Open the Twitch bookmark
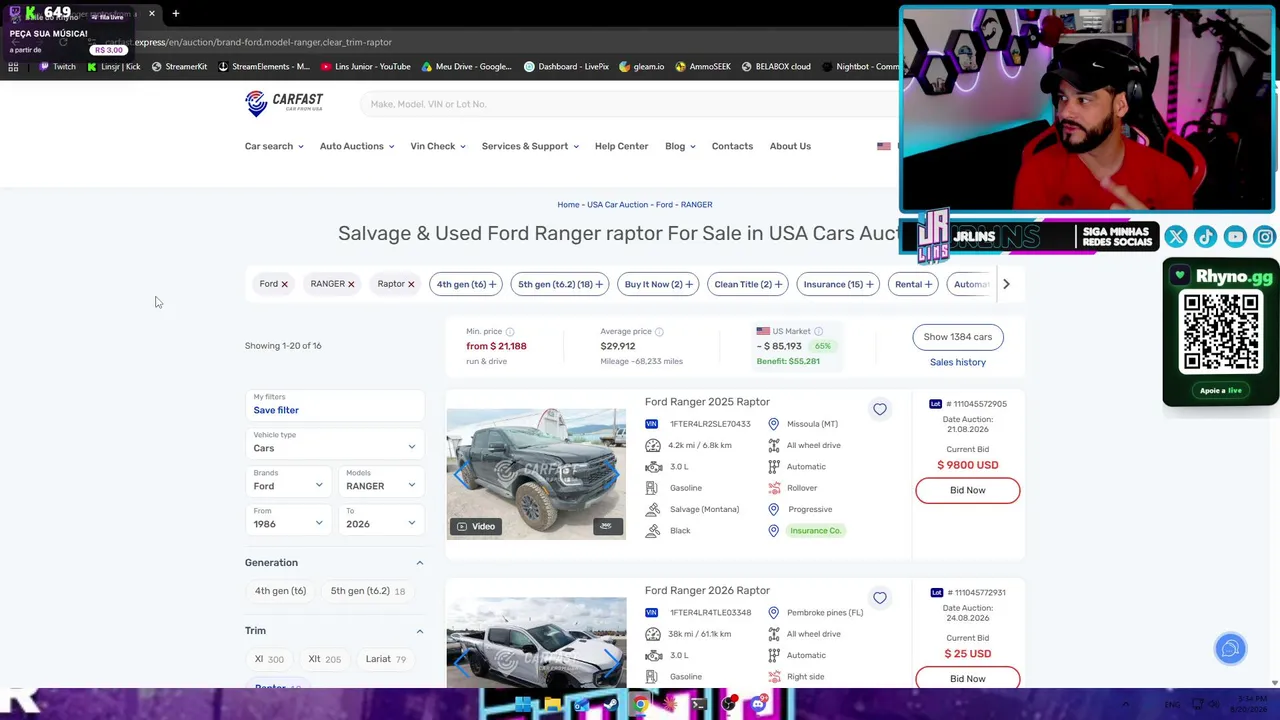The width and height of the screenshot is (1280, 720). point(58,67)
